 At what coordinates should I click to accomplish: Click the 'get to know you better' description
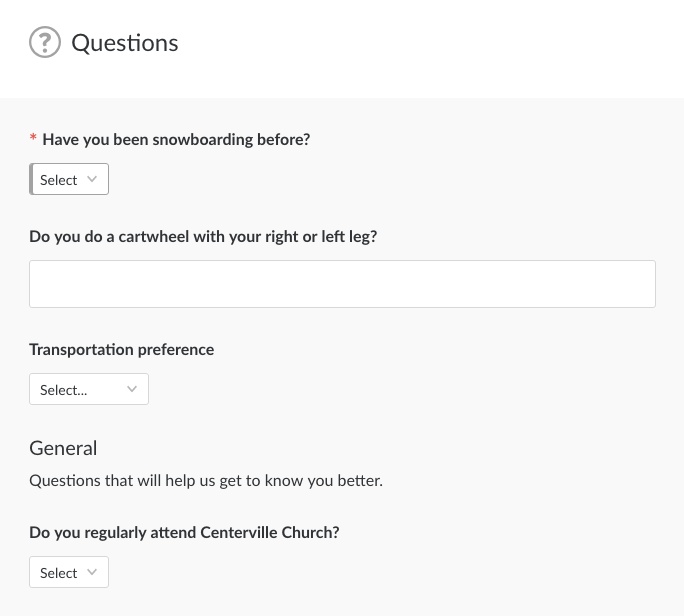click(x=206, y=480)
